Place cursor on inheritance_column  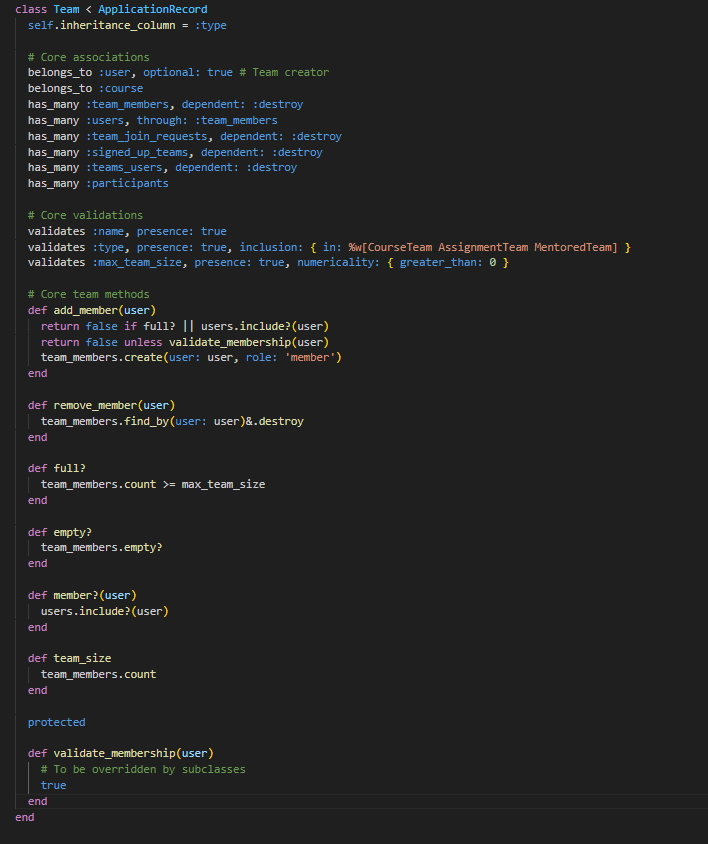tap(115, 25)
